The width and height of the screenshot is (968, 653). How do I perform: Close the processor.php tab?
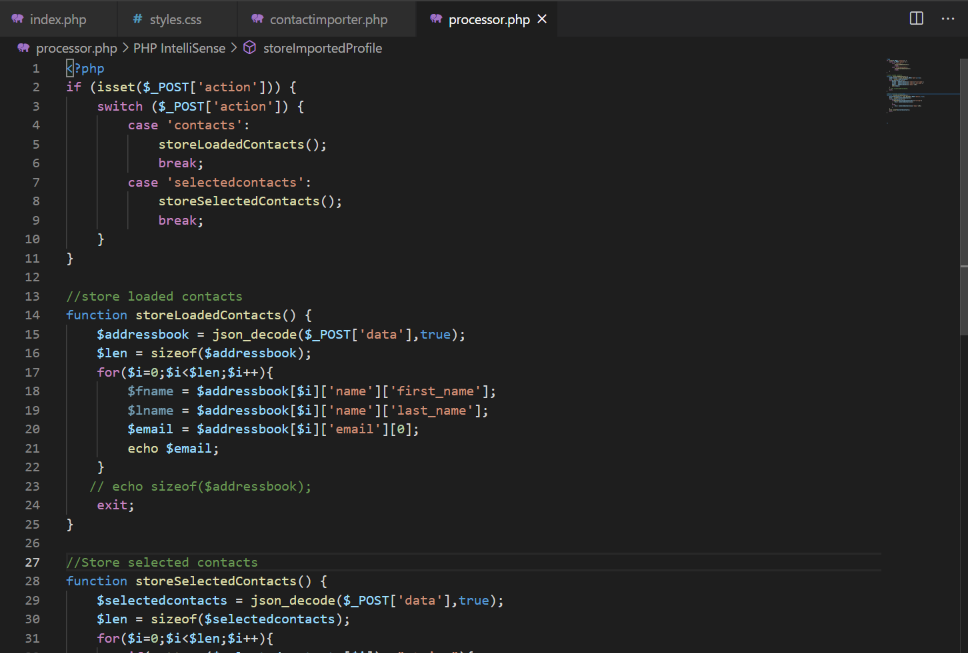pos(542,19)
